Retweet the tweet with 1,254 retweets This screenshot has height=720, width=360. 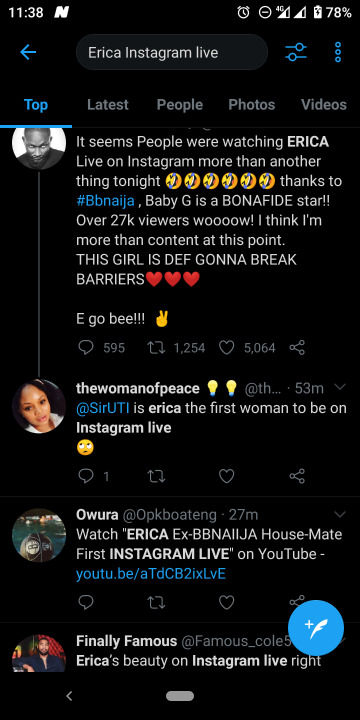156,348
